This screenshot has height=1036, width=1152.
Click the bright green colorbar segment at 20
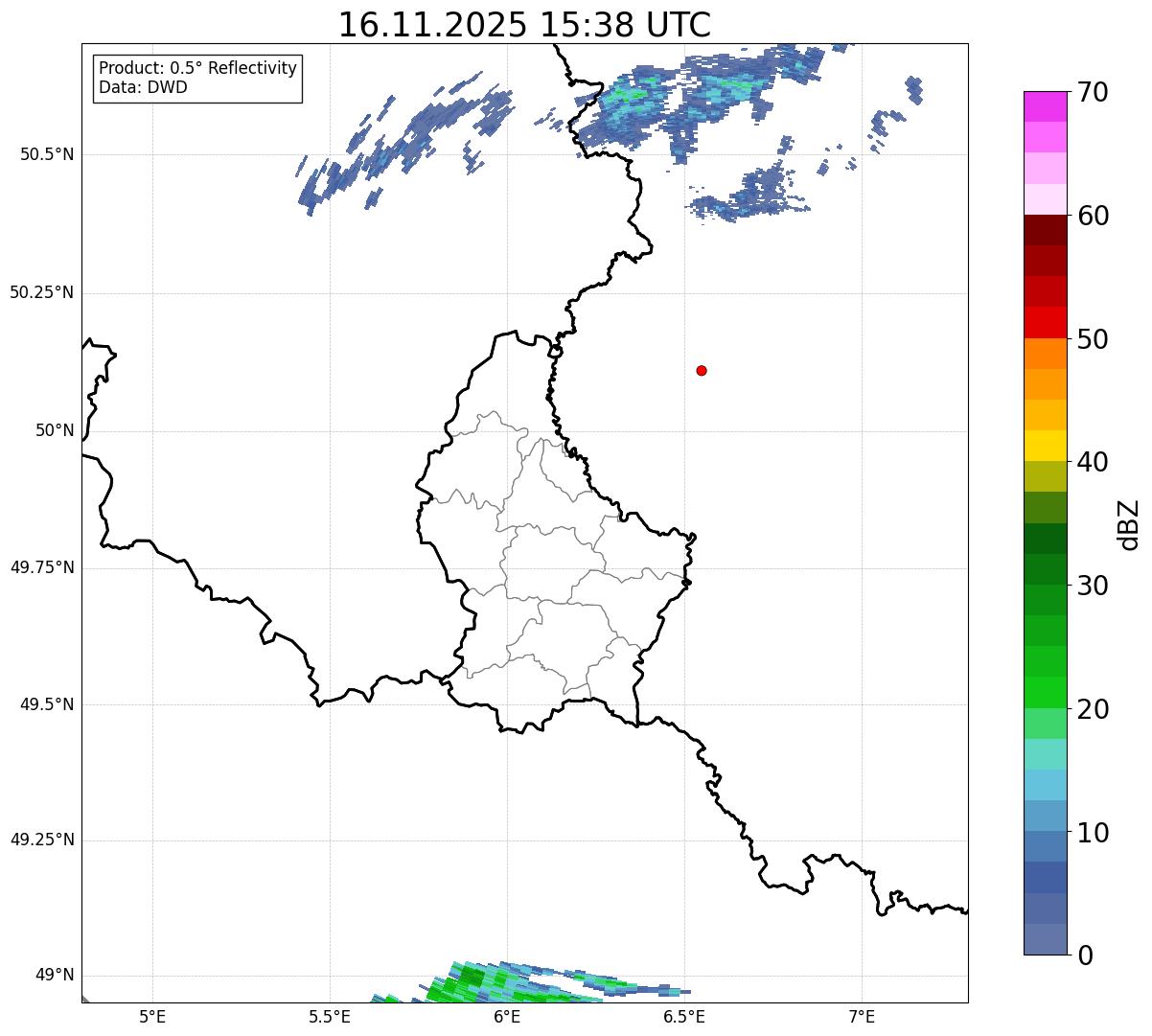pos(1045,693)
